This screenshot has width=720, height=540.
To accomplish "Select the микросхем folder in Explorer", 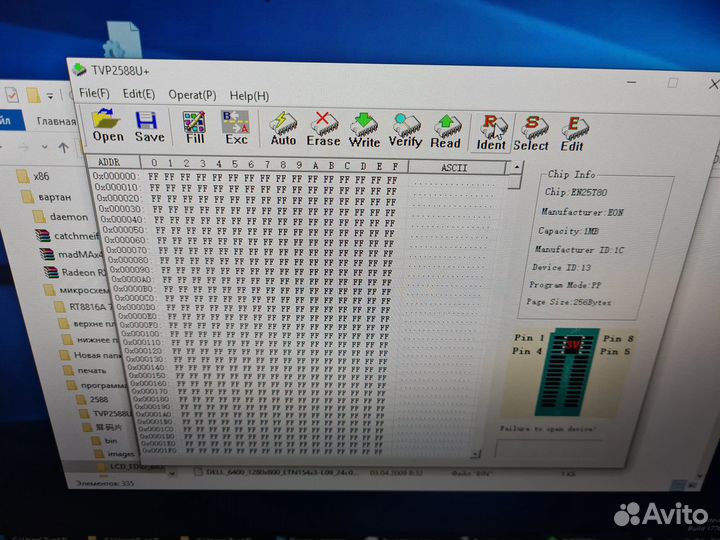I will (77, 290).
